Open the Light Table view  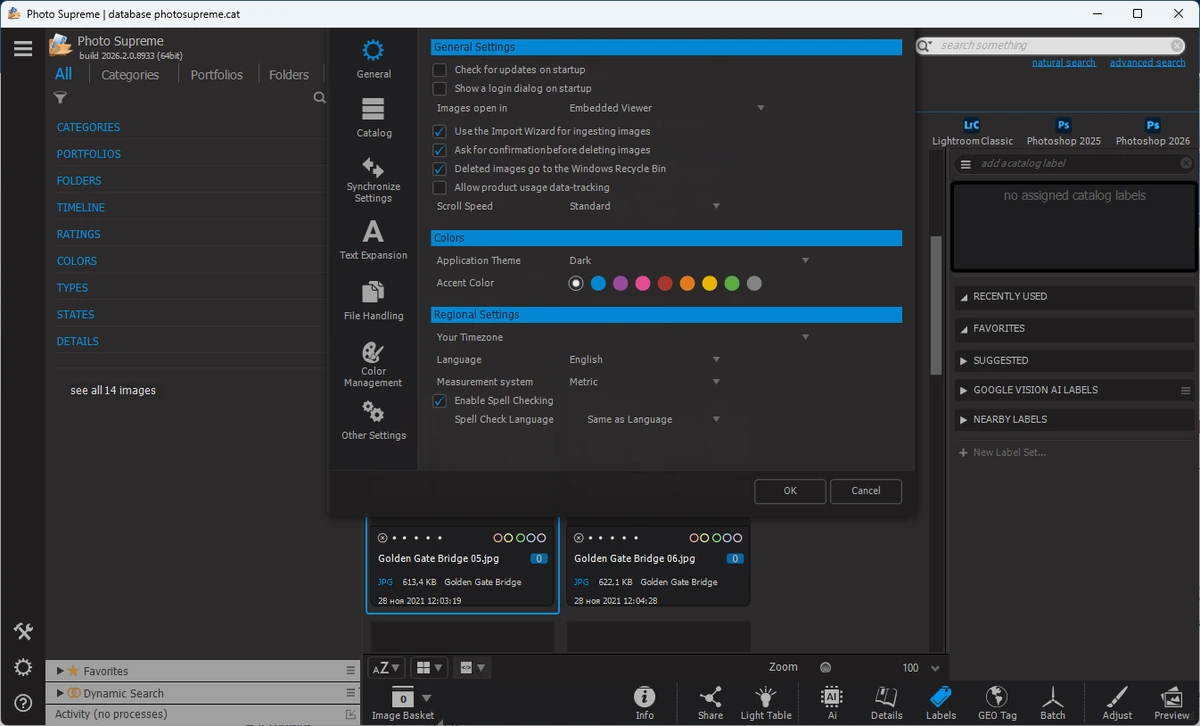[766, 703]
